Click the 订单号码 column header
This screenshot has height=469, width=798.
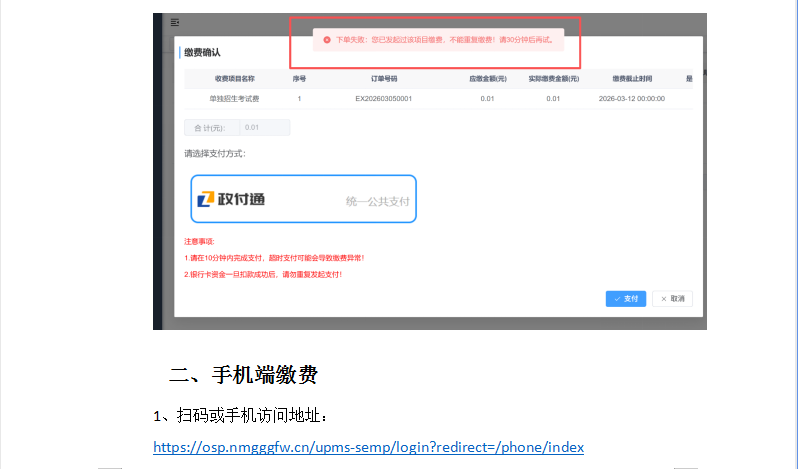pos(383,77)
